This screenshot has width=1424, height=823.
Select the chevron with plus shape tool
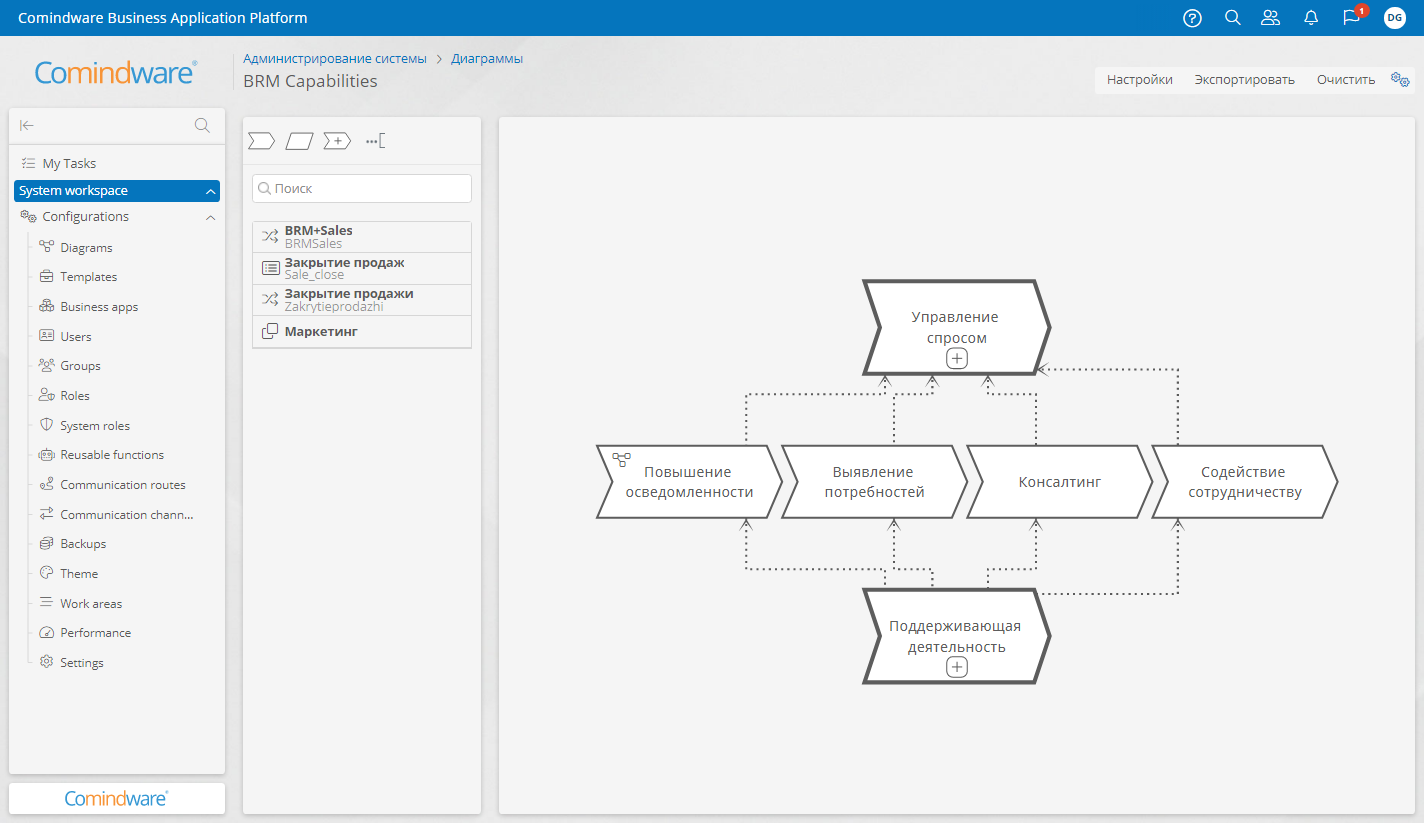[337, 141]
